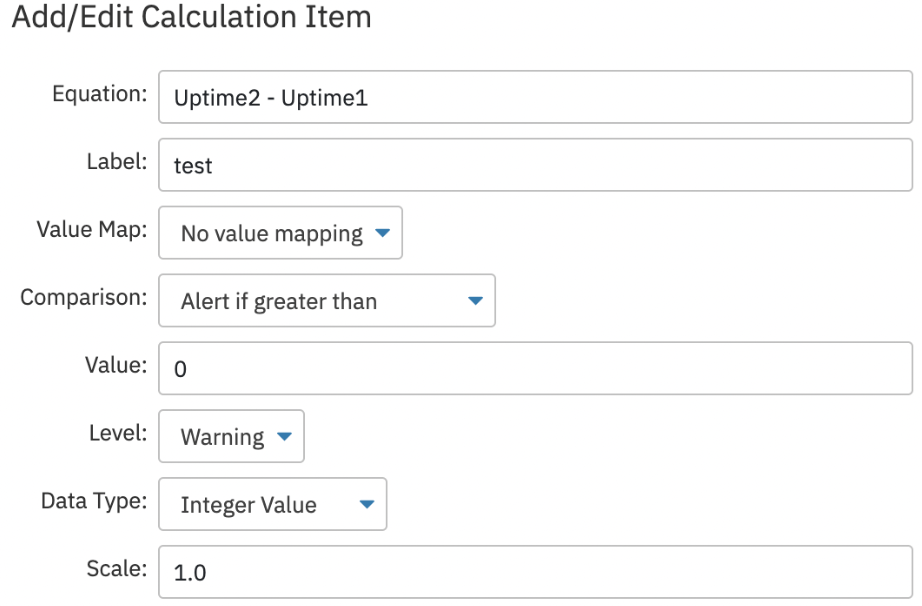Image resolution: width=922 pixels, height=606 pixels.
Task: Click the Comparison: field label
Action: [83, 297]
